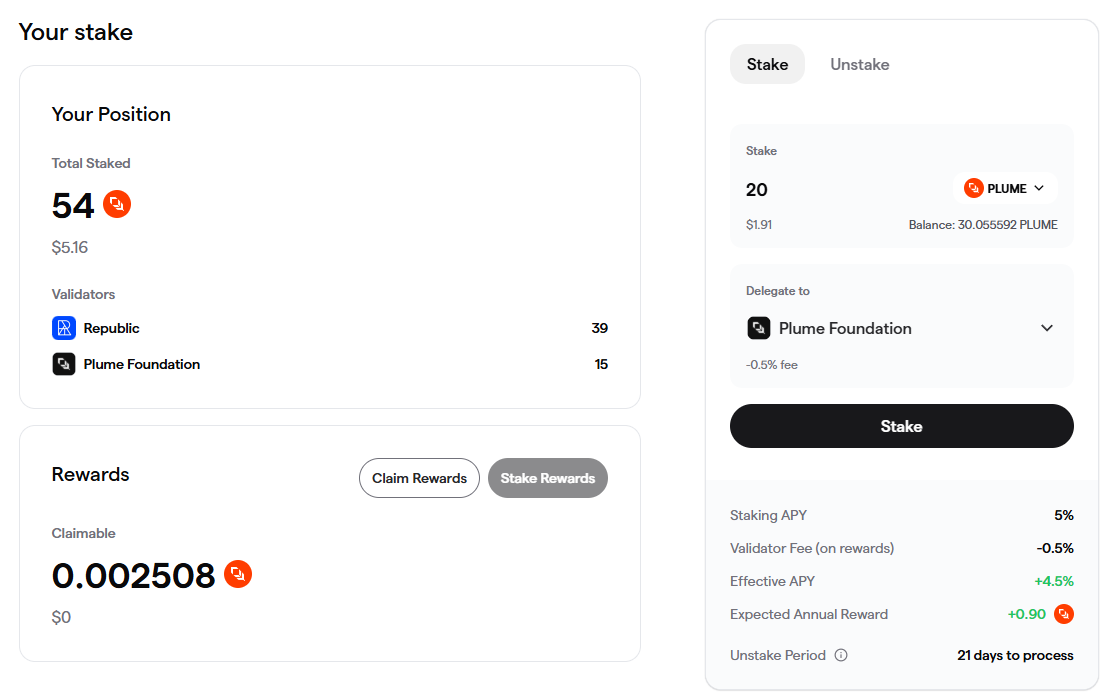
Task: Click the Balance 30.055592 PLUME text
Action: point(982,225)
